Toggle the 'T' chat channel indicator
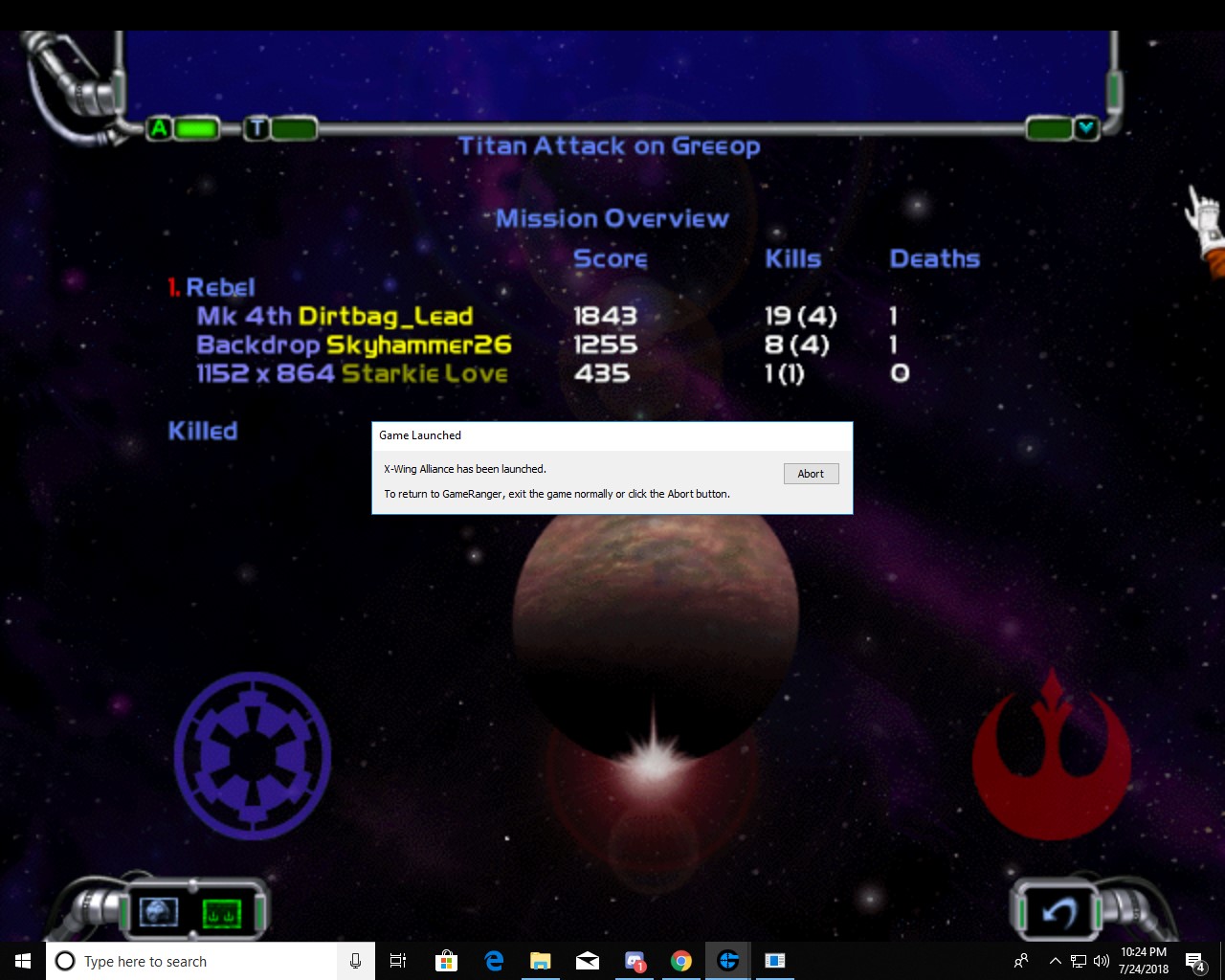The image size is (1225, 980). (256, 128)
